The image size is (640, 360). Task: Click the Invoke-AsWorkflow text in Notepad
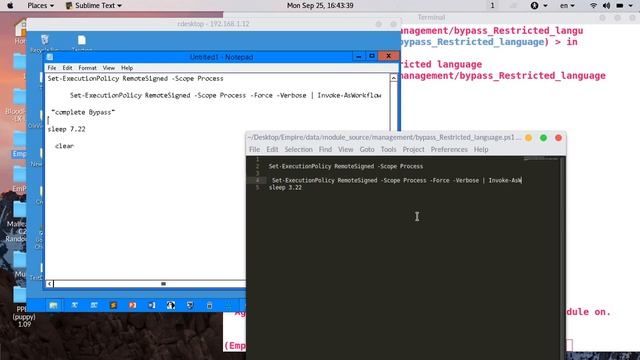[349, 95]
